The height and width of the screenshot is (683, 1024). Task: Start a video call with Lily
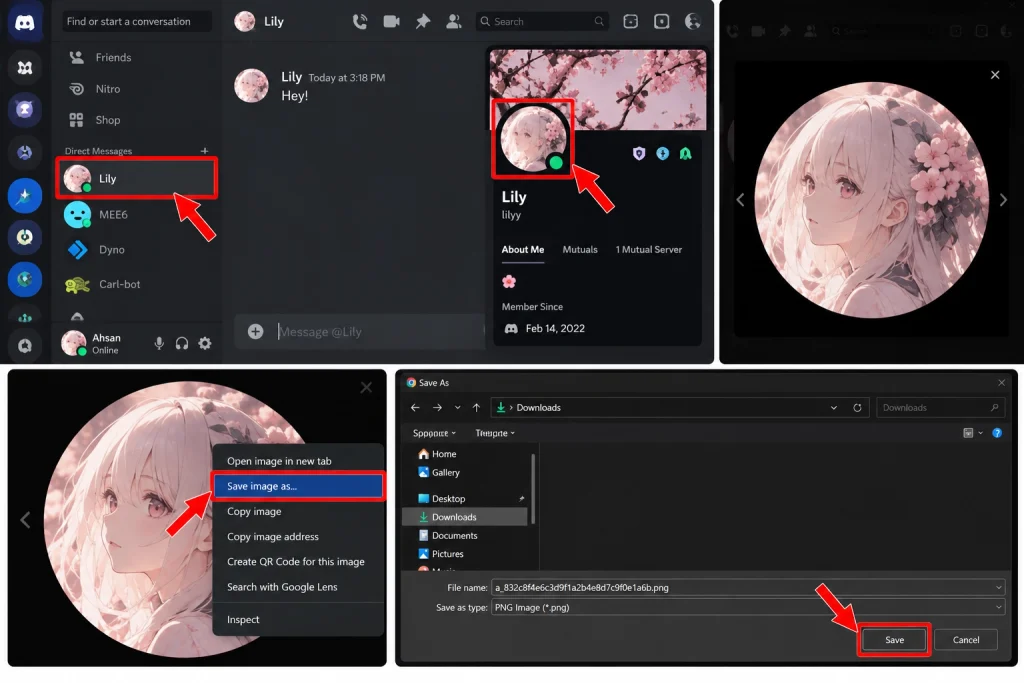pyautogui.click(x=391, y=22)
